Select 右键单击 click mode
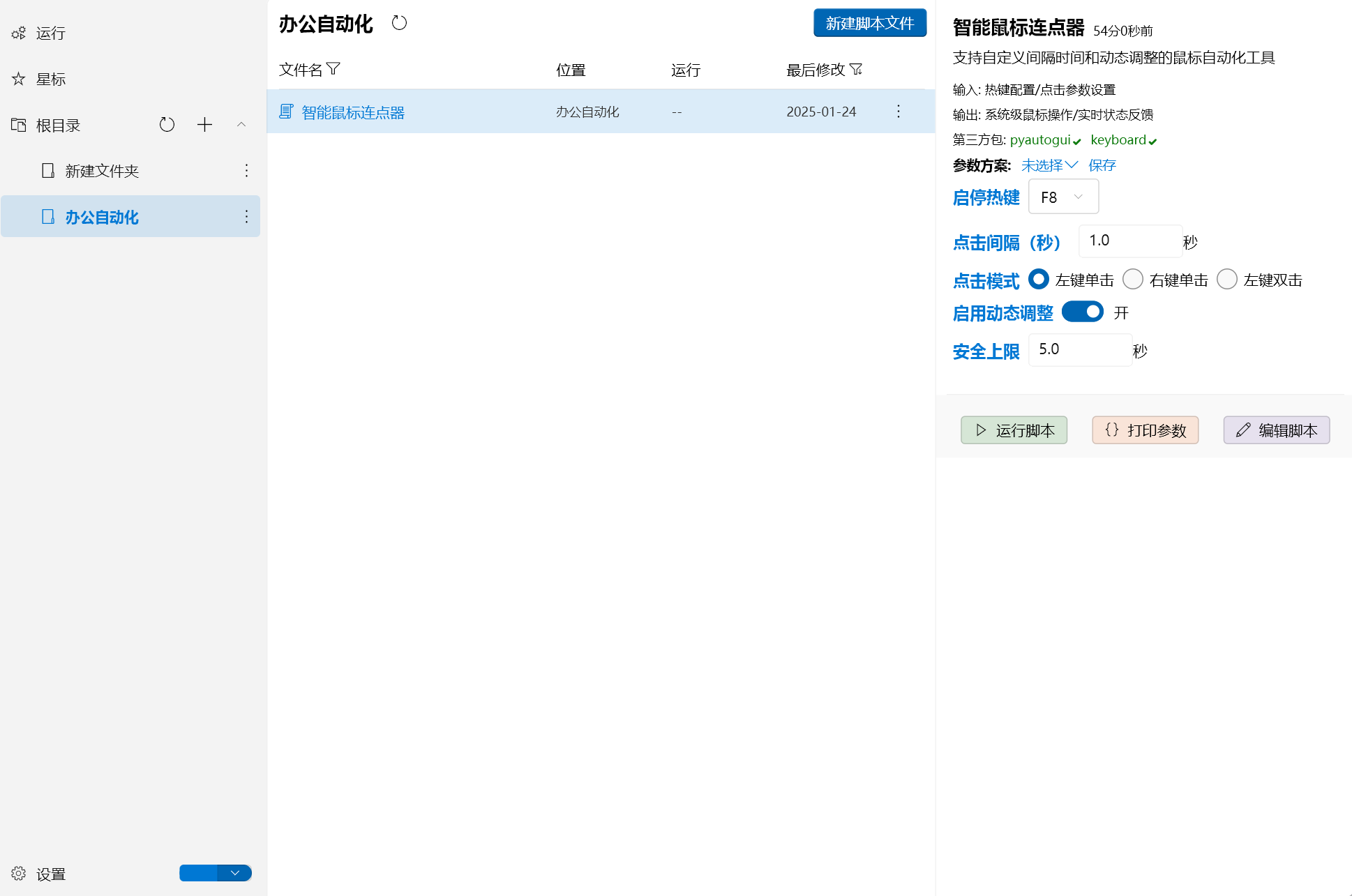This screenshot has width=1352, height=896. click(x=1133, y=279)
